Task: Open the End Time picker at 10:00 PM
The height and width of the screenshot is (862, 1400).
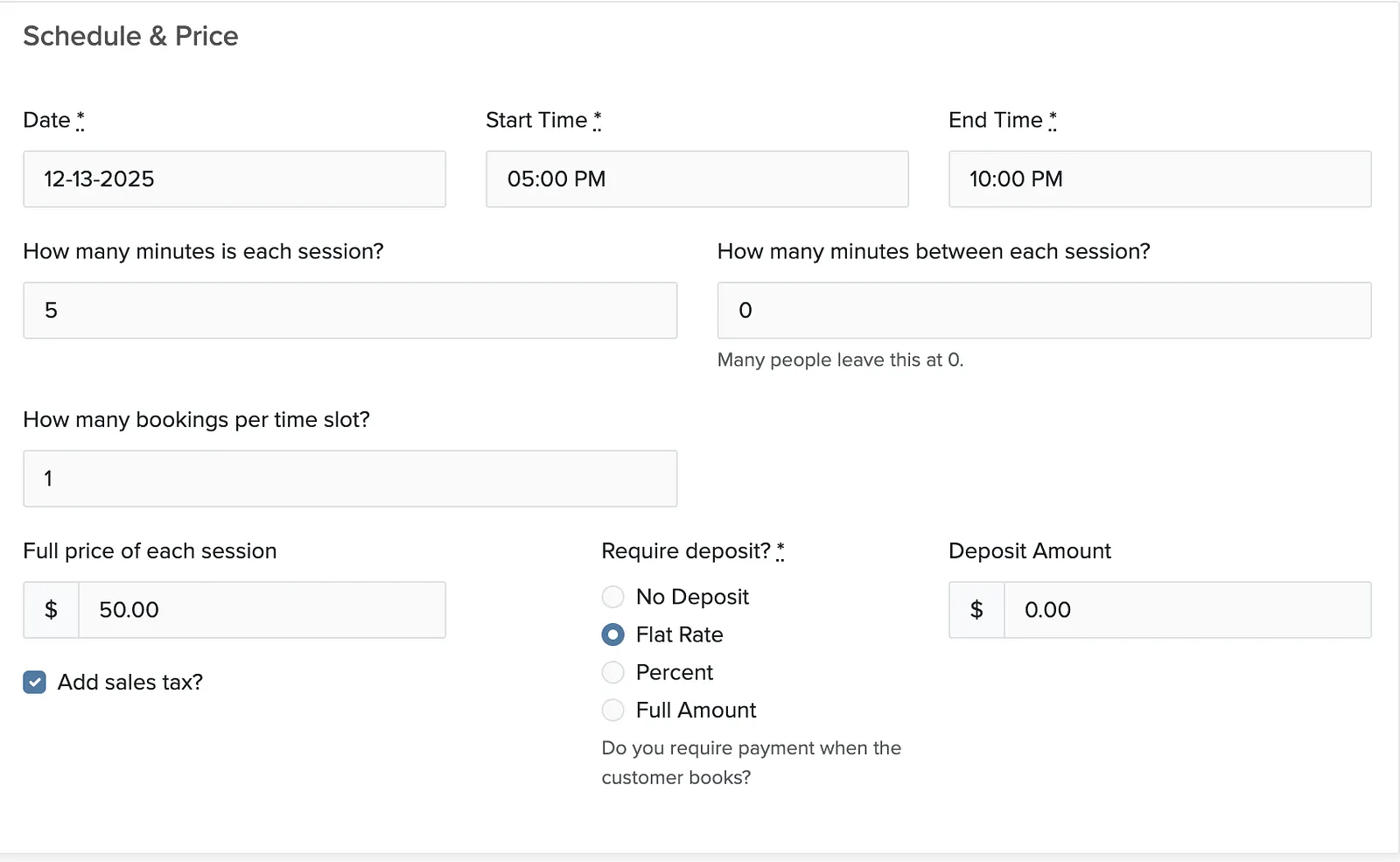Action: point(1160,179)
